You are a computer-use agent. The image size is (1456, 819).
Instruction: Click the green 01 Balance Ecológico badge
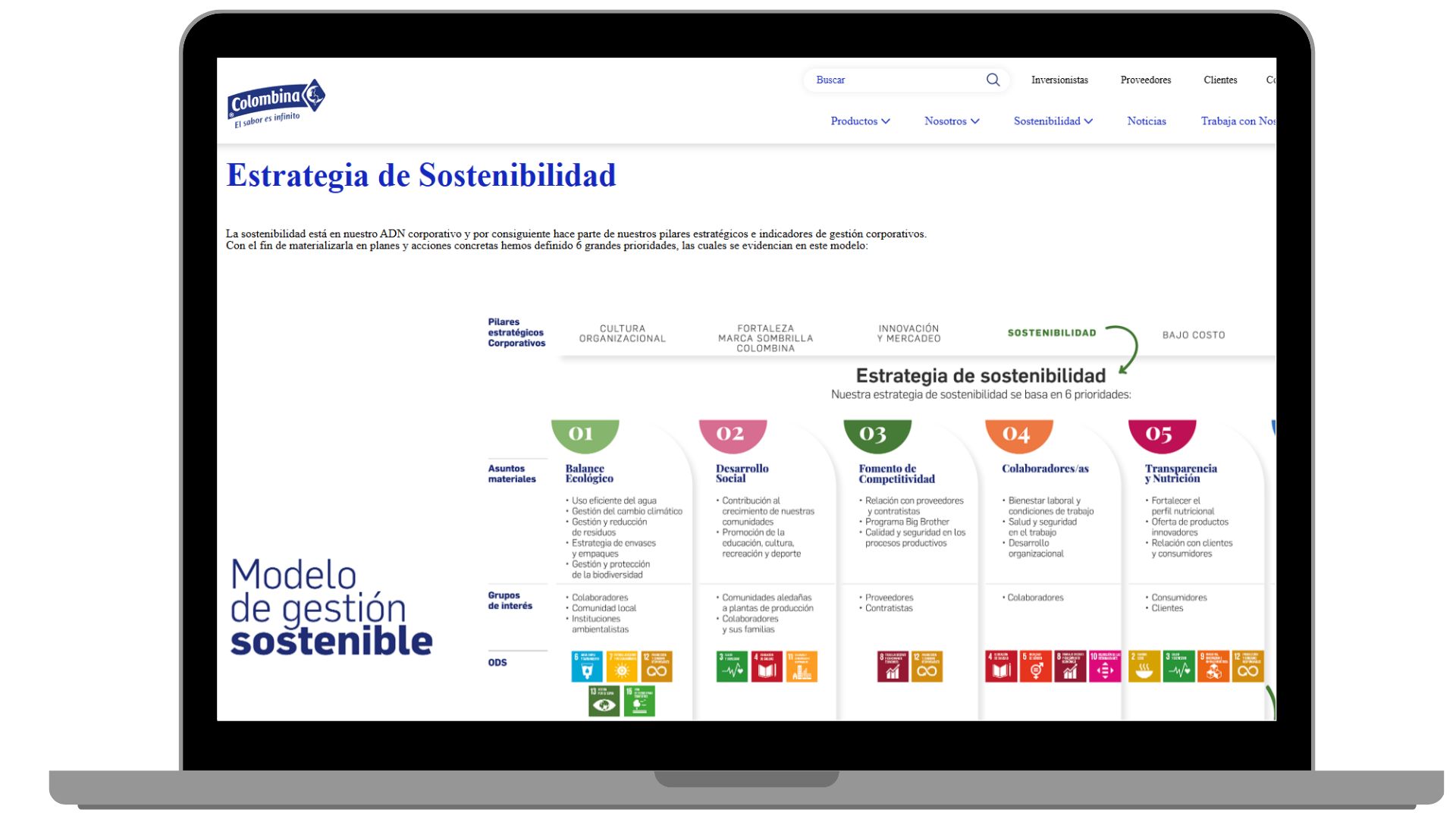(584, 435)
